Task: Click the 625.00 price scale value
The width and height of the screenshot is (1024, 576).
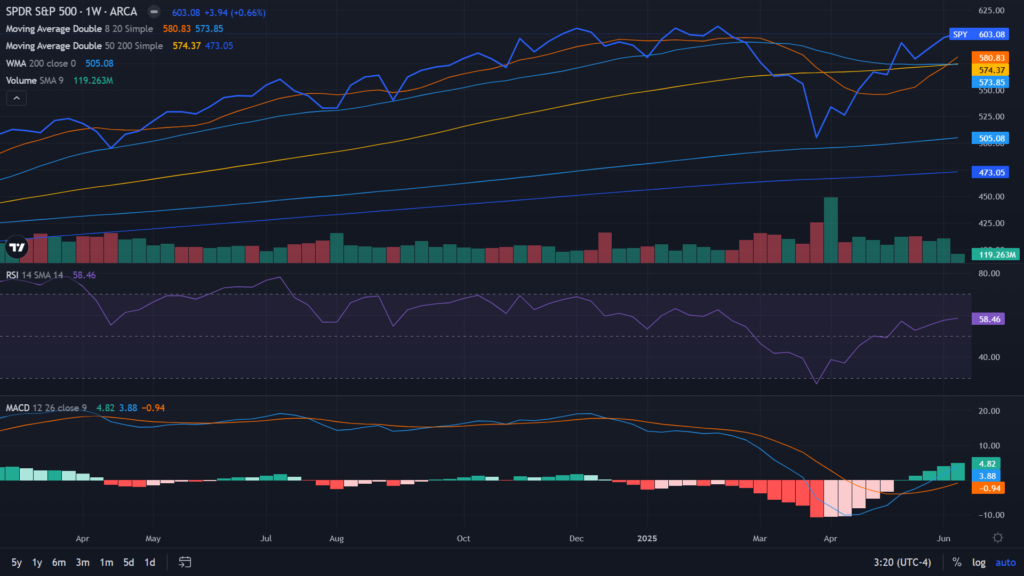Action: tap(991, 10)
